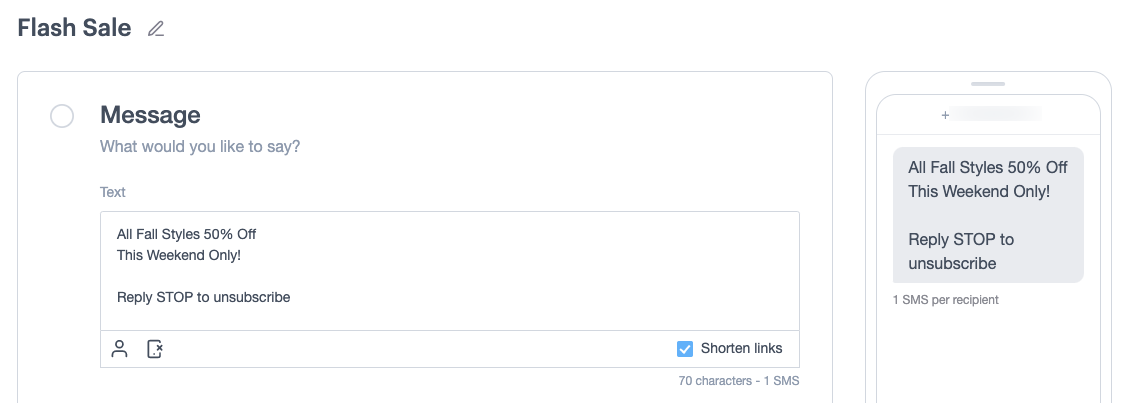Place cursor on "All Fall Styles 50% Off" editor line
Image resolution: width=1129 pixels, height=403 pixels.
pos(186,234)
